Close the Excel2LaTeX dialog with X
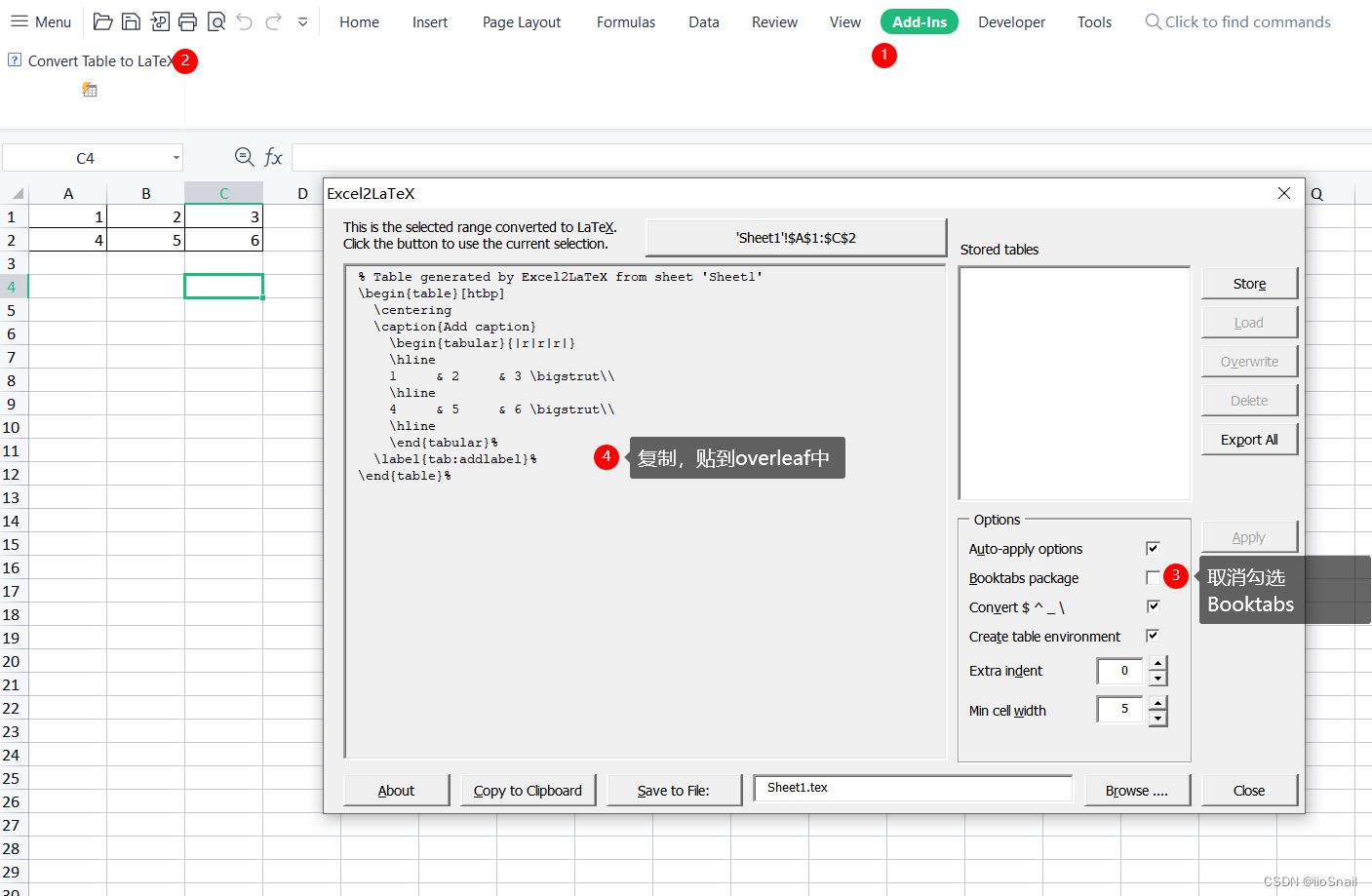This screenshot has width=1372, height=896. 1284,193
